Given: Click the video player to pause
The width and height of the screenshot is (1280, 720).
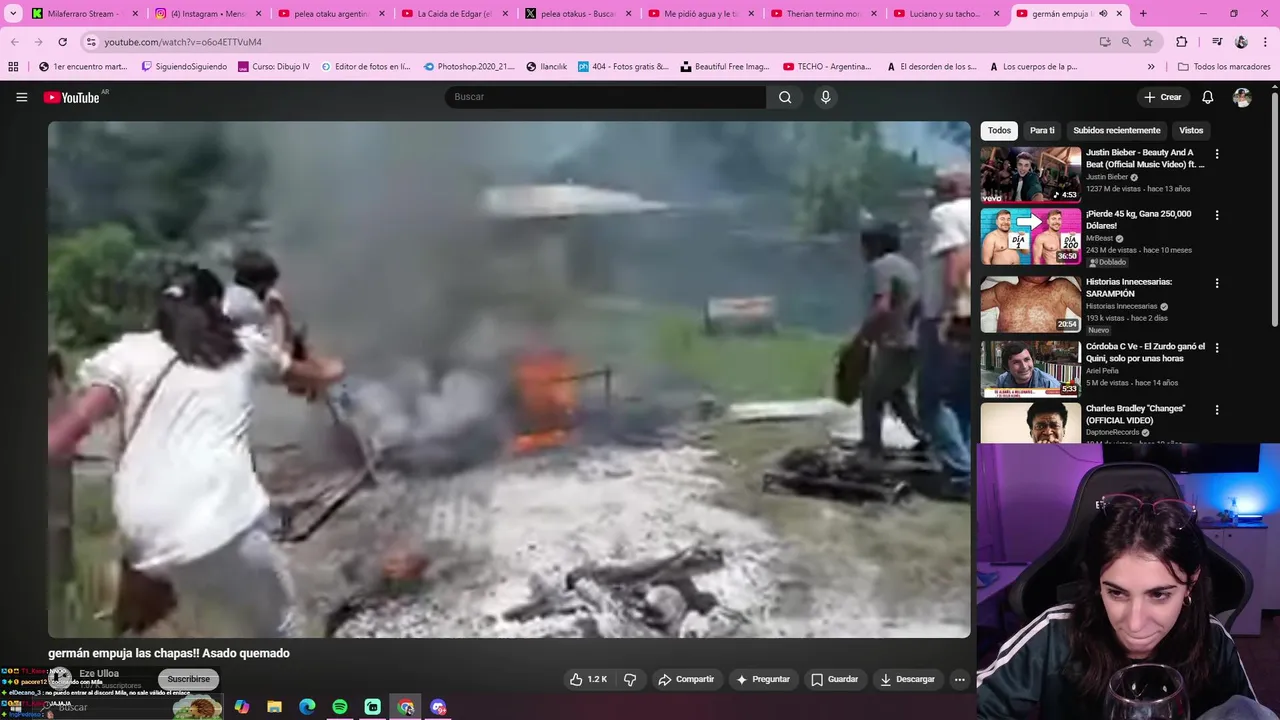Looking at the screenshot, I should coord(509,379).
